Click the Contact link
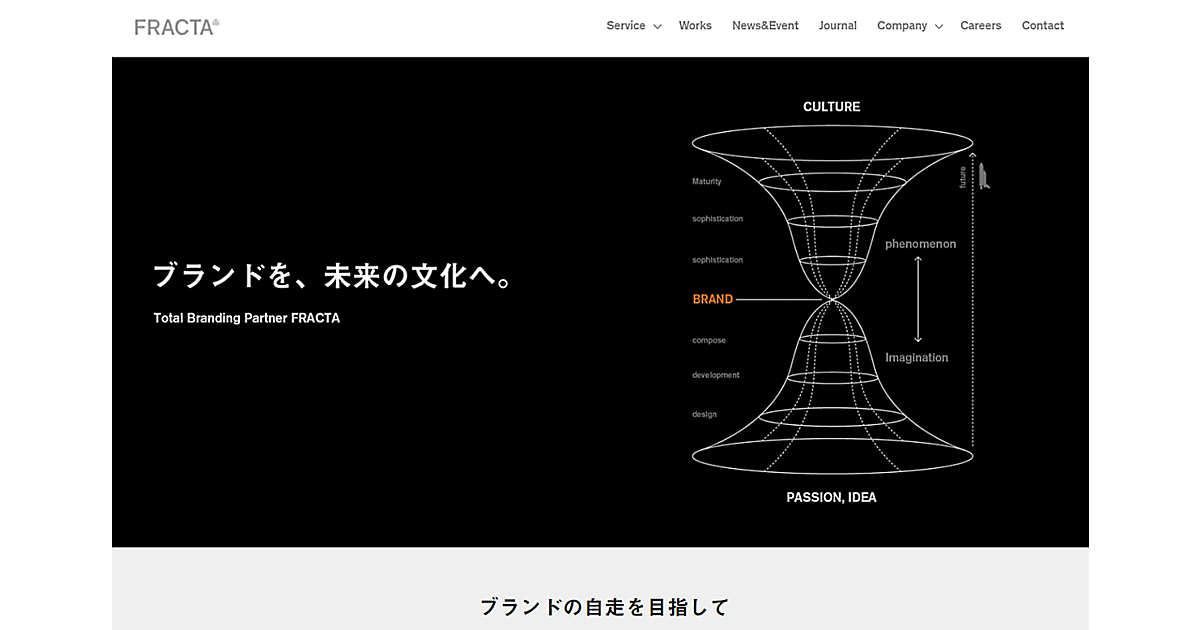This screenshot has width=1200, height=630. point(1042,26)
